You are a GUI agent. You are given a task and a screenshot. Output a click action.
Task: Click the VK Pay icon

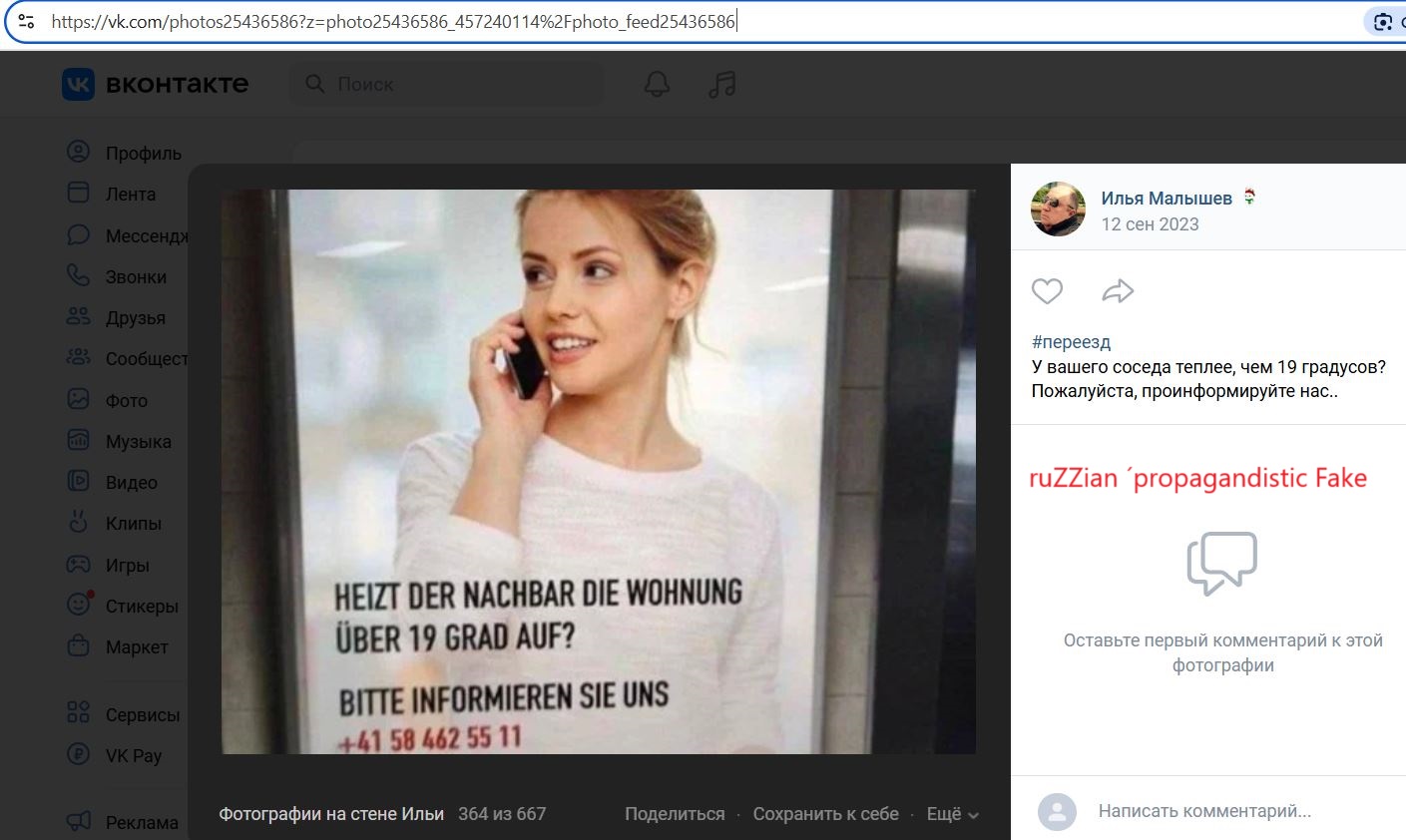click(78, 755)
